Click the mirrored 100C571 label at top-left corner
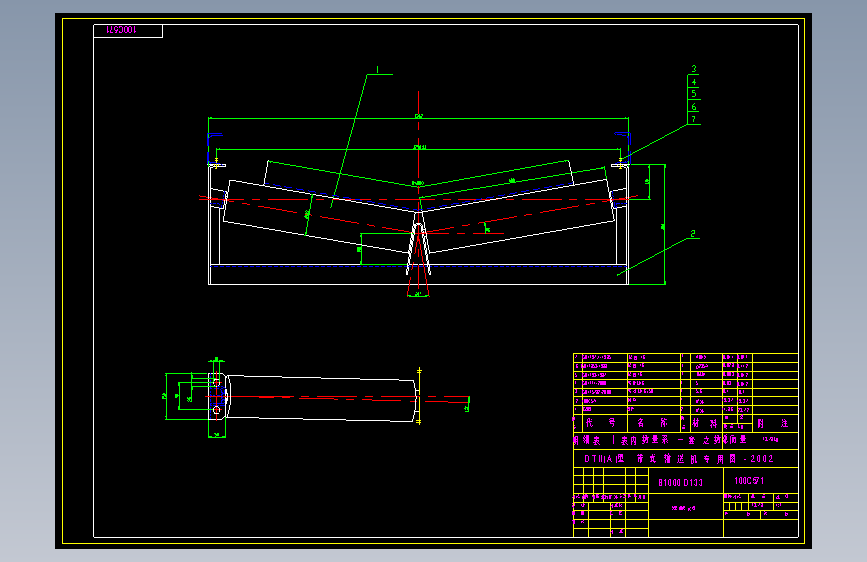The image size is (867, 562). click(121, 30)
